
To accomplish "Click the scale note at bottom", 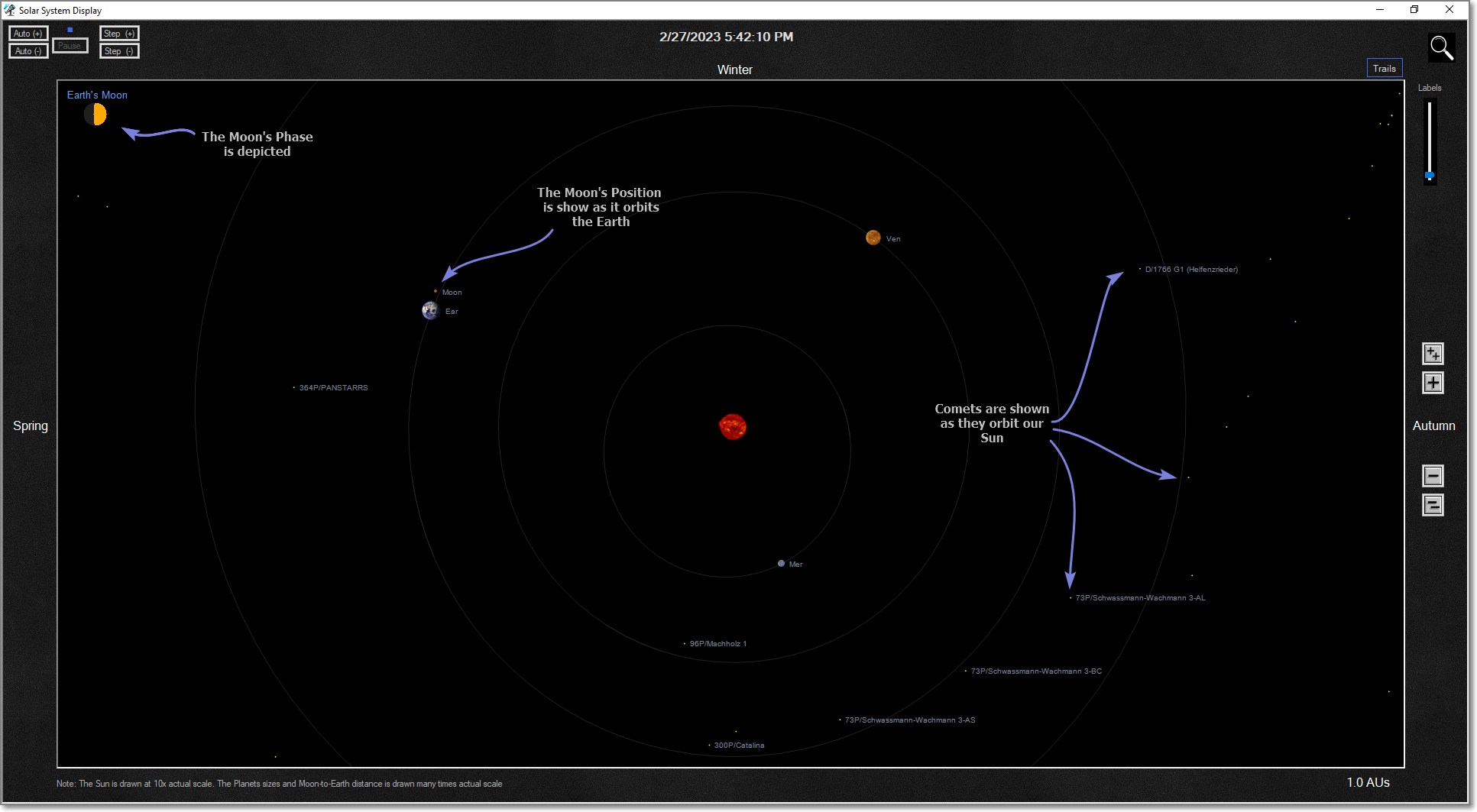I will click(x=279, y=784).
